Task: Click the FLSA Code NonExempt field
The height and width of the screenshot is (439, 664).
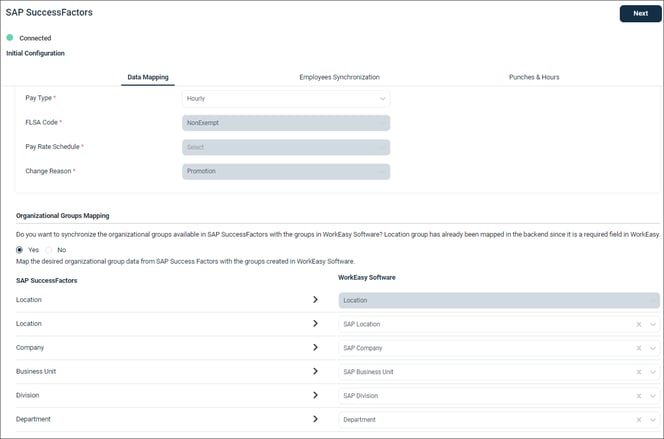Action: (286, 123)
